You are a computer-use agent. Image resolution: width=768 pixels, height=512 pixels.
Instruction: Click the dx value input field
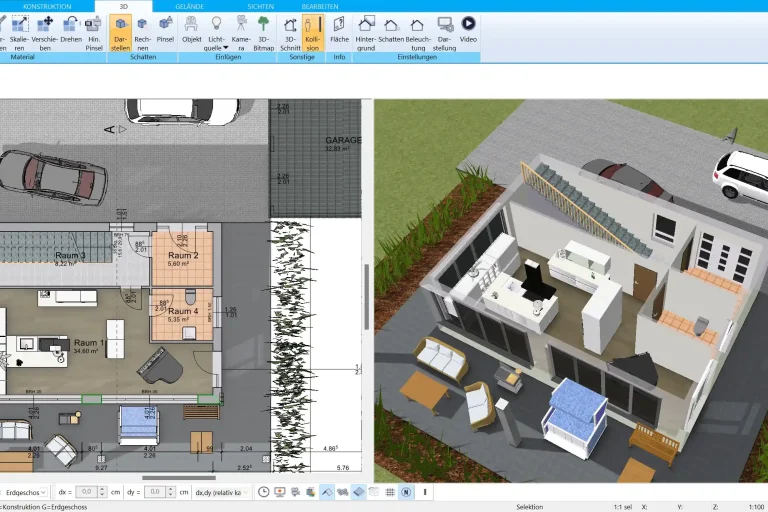click(87, 492)
